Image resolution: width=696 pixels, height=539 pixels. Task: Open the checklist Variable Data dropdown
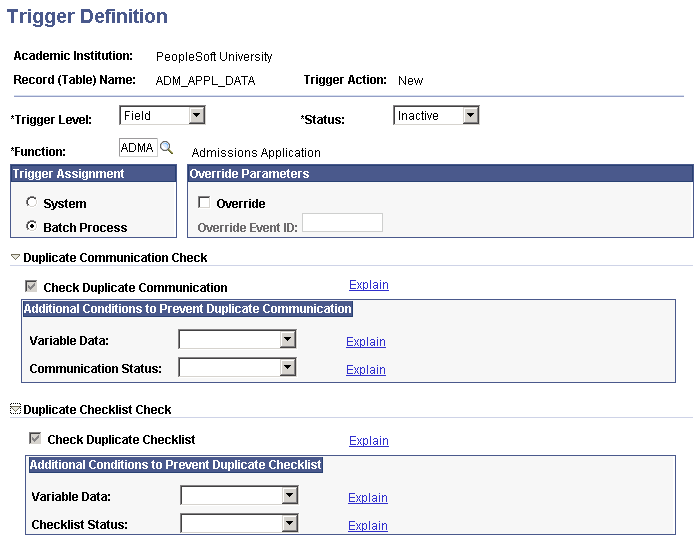[x=239, y=495]
